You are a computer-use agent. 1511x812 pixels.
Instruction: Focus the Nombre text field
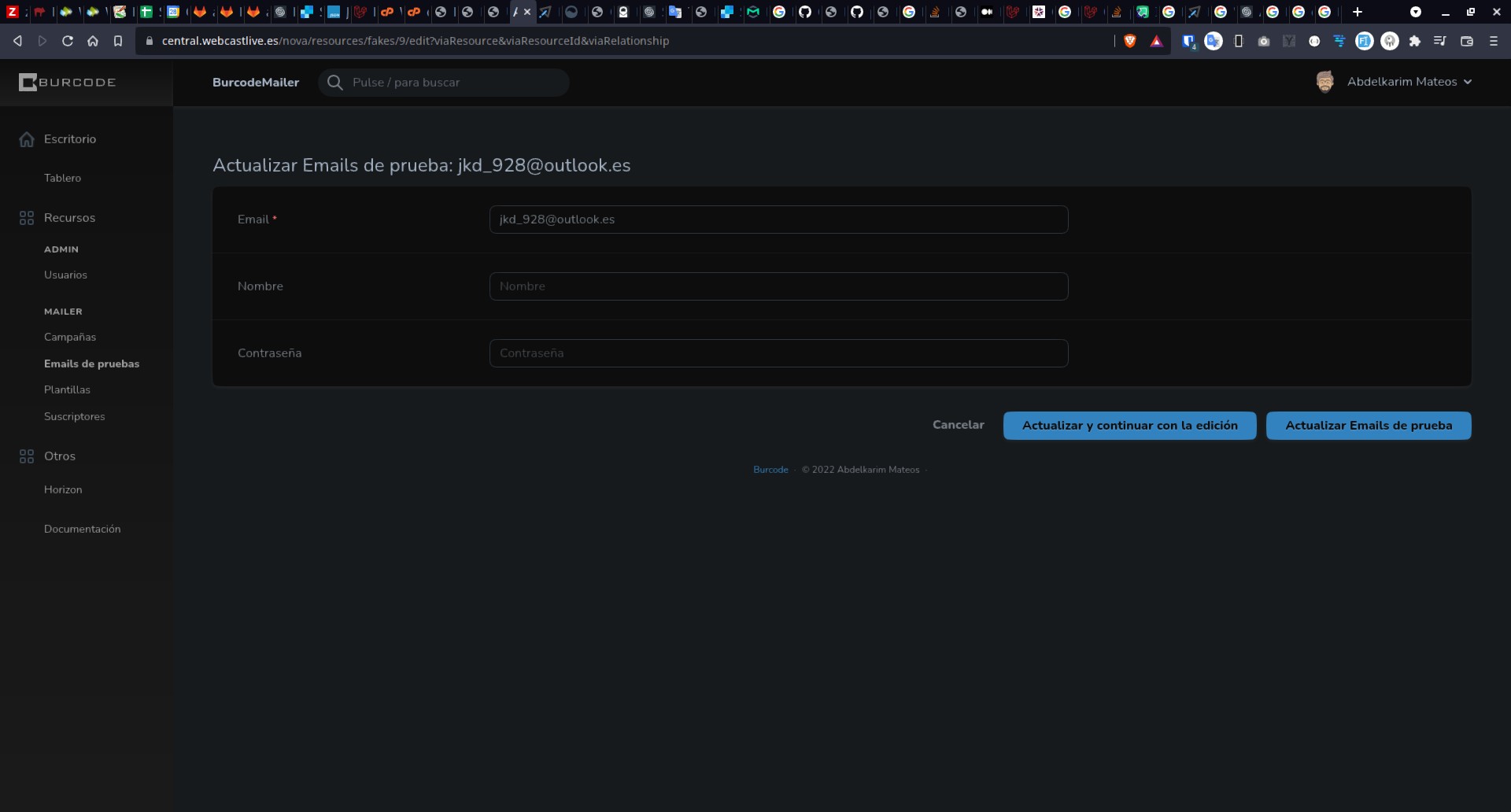coord(778,286)
